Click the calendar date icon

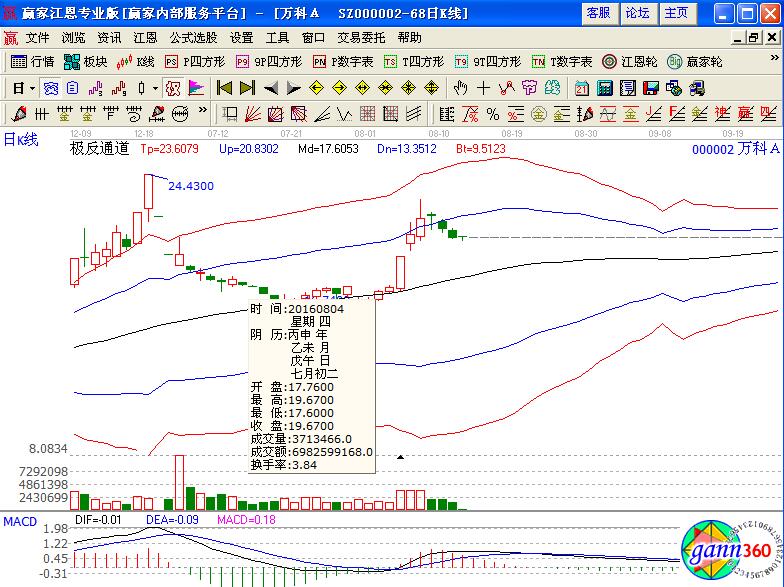click(580, 87)
